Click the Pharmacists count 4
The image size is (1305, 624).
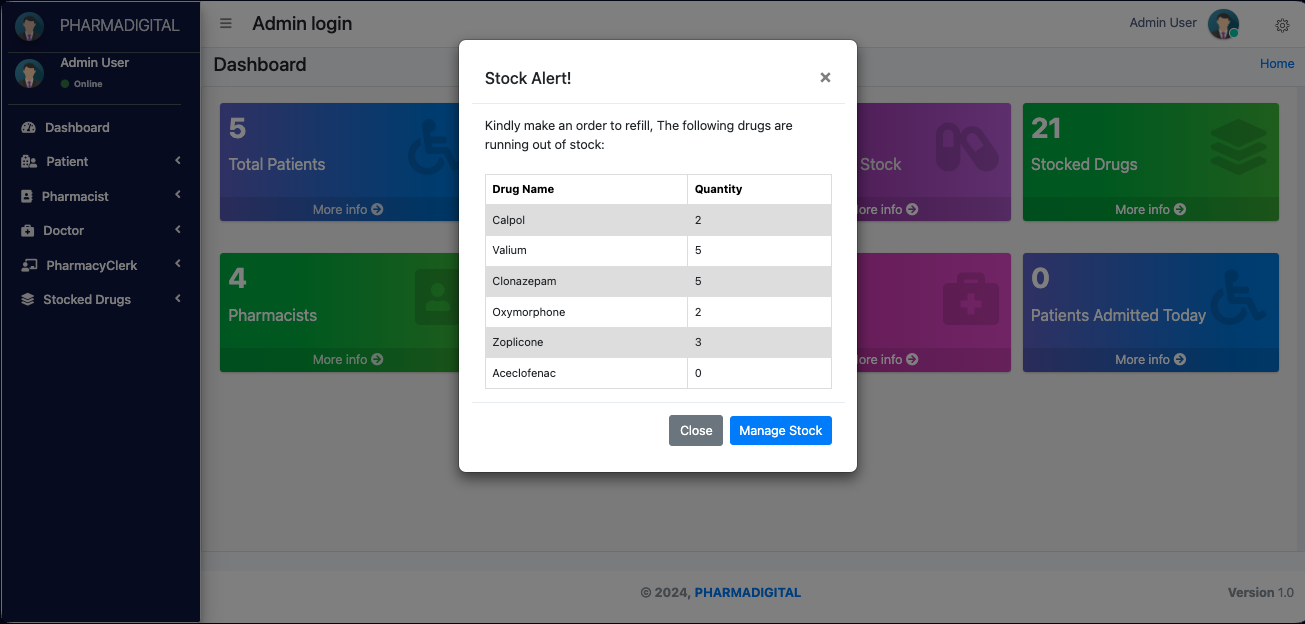tap(238, 278)
